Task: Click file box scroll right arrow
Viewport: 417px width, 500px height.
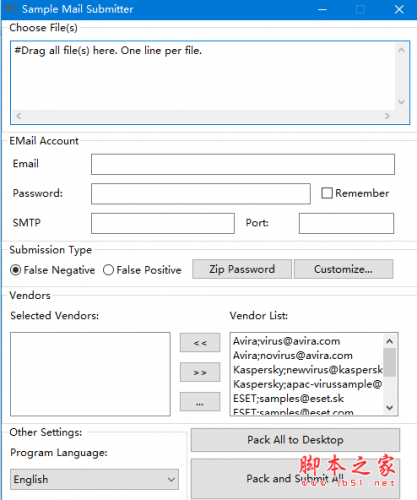Action: pos(387,116)
